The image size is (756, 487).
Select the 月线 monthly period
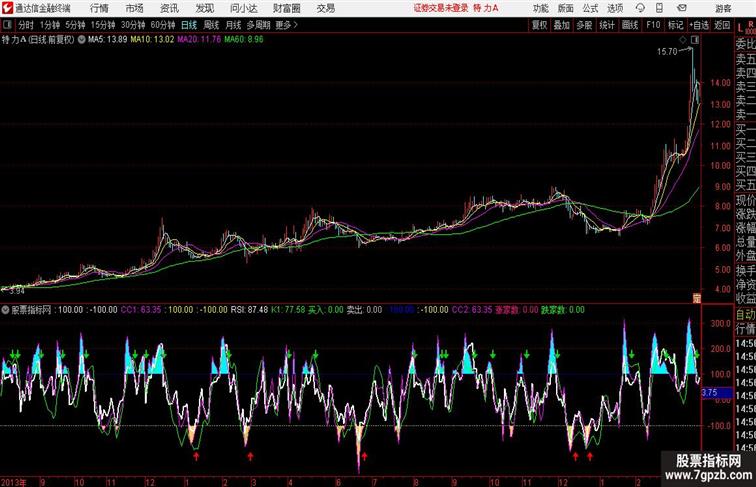click(233, 25)
